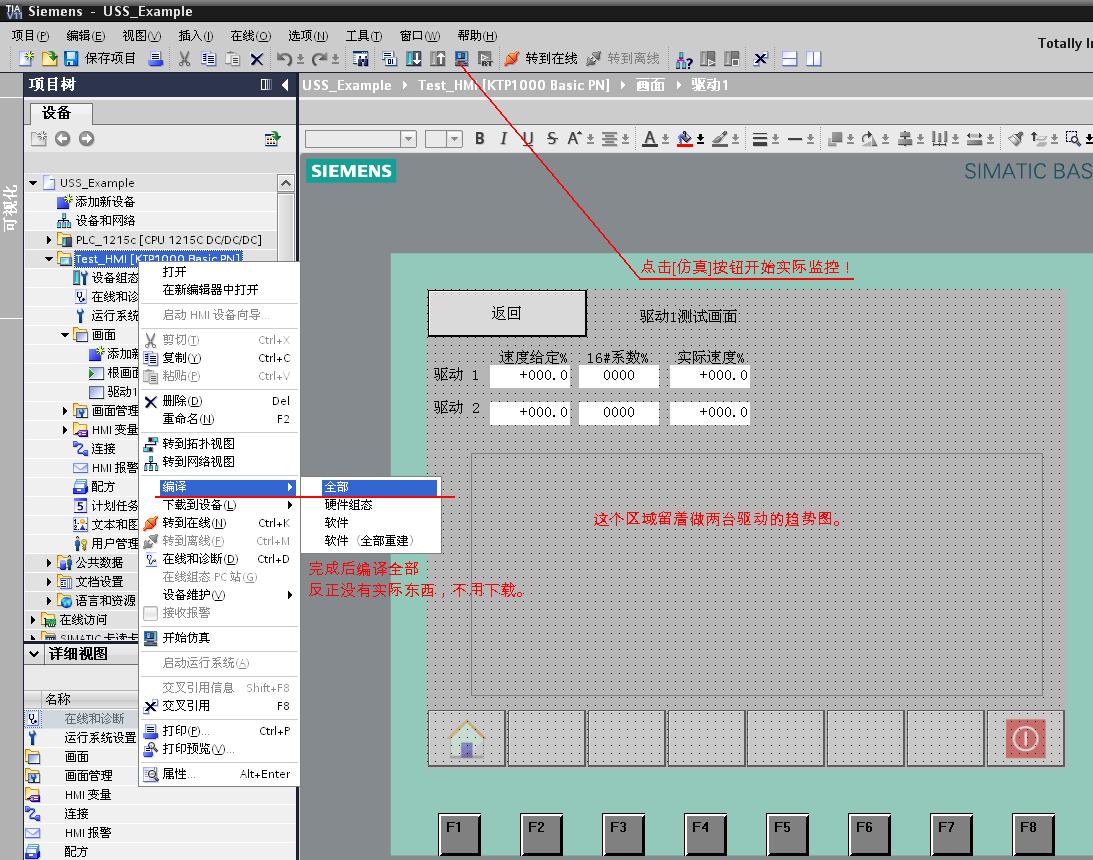Collapse the 详细视图 panel
The height and width of the screenshot is (860, 1093).
(33, 654)
